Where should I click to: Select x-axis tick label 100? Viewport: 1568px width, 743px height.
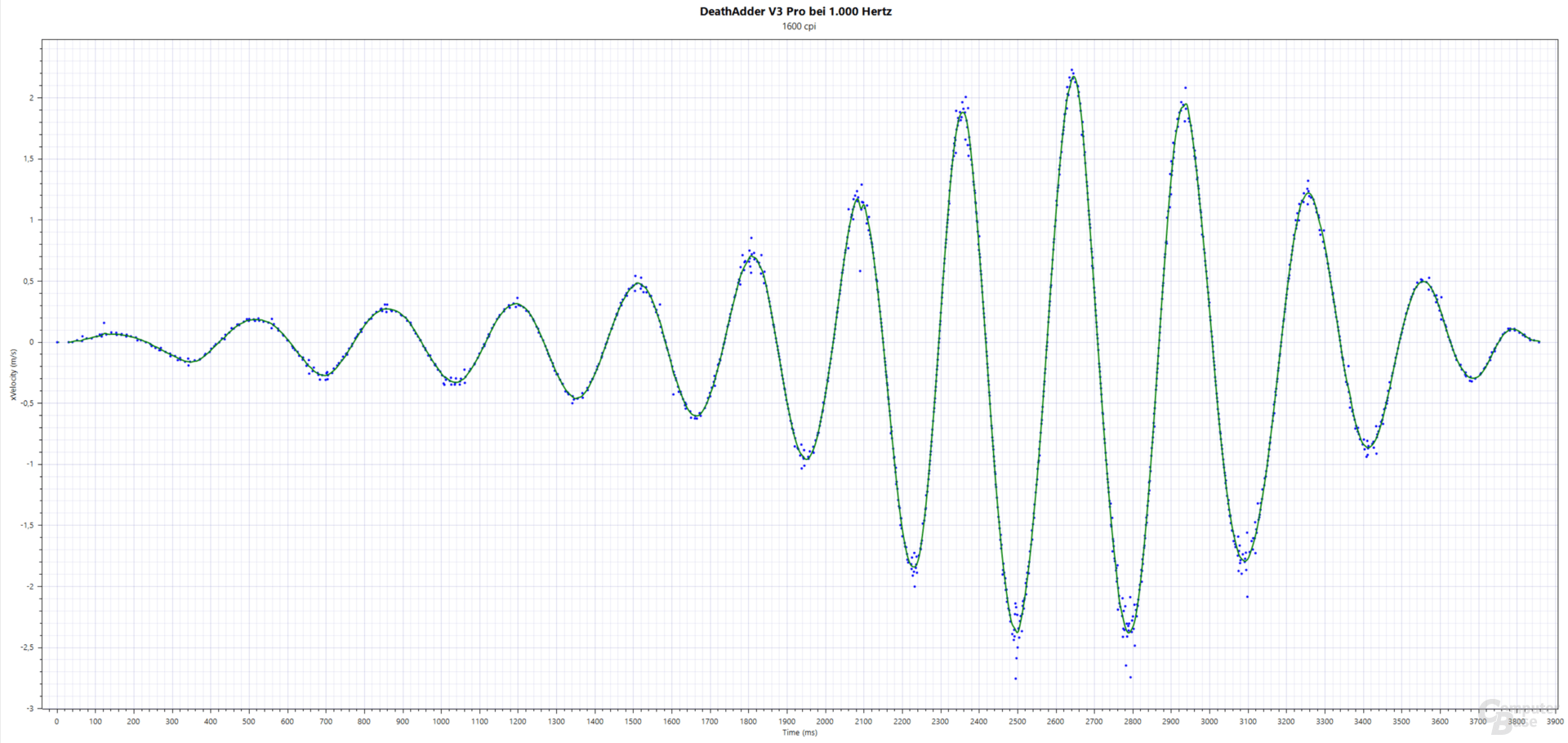pos(96,721)
